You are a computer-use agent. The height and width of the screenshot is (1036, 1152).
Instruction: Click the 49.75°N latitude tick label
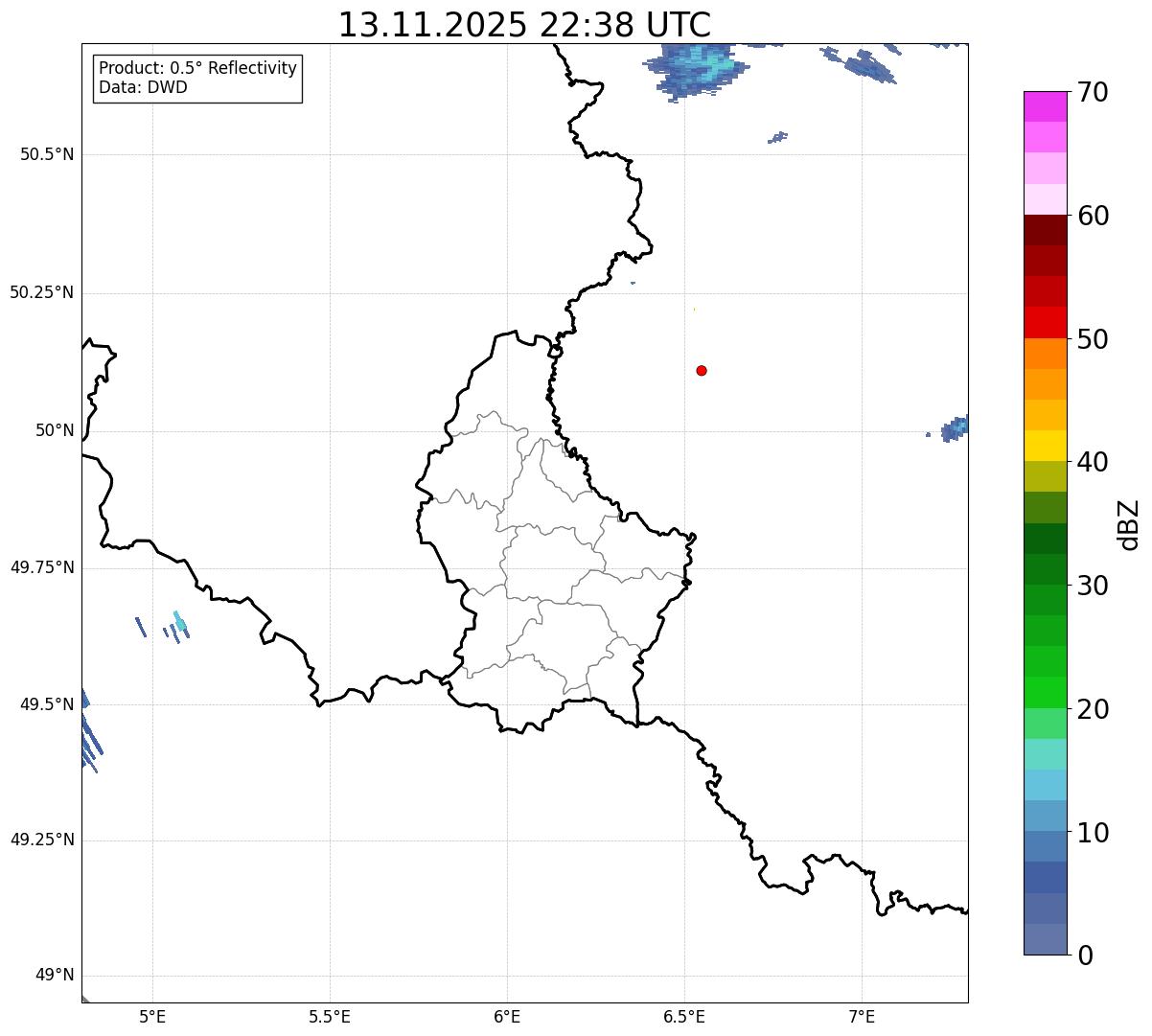tap(41, 567)
